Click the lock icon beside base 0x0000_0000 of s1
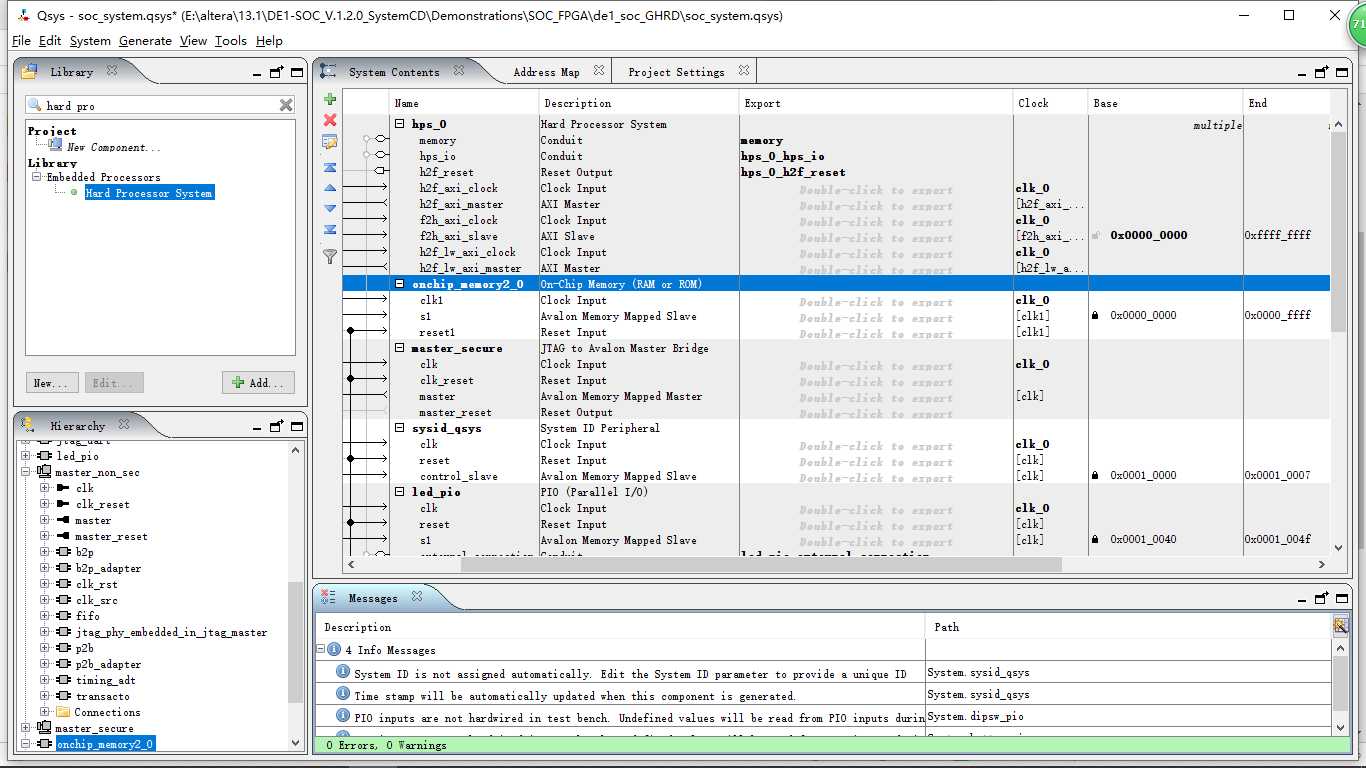The image size is (1366, 768). pos(1095,315)
